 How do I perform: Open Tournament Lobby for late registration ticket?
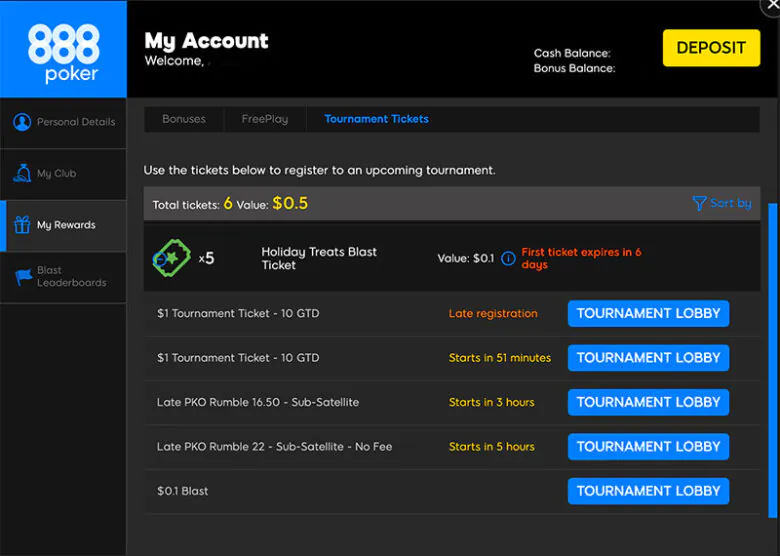648,314
